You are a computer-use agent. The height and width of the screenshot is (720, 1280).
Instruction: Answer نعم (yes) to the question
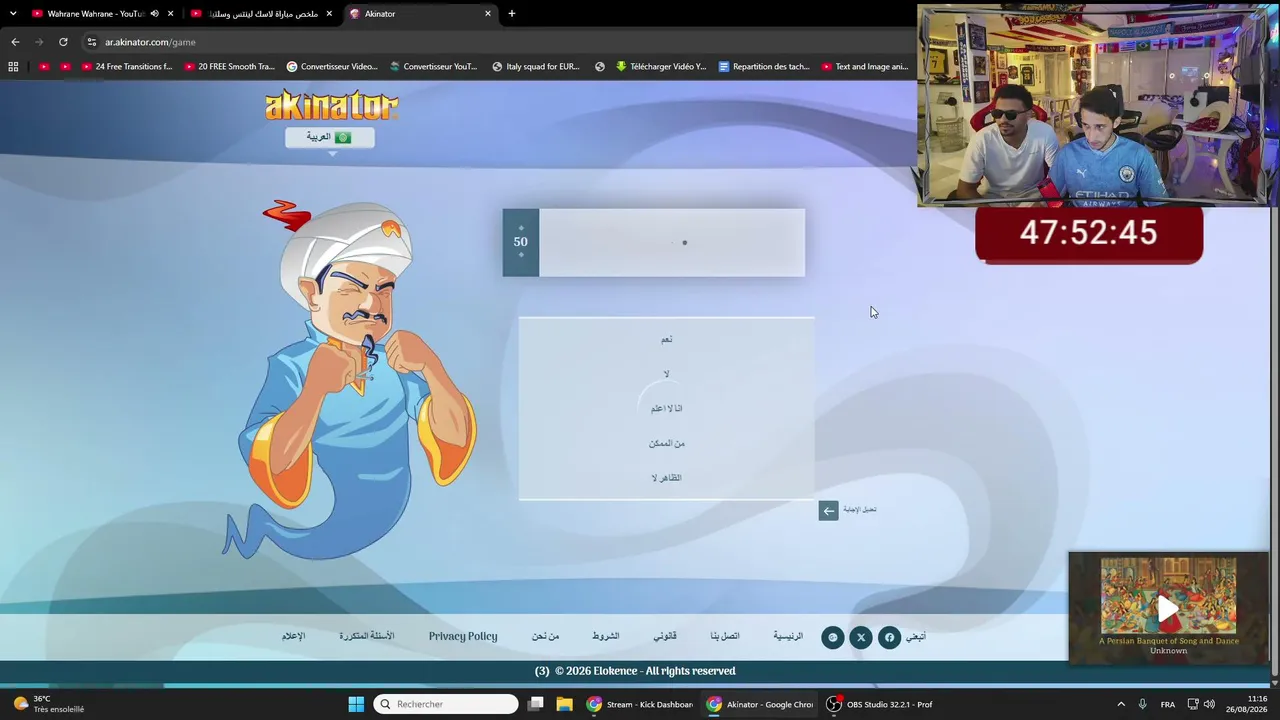point(666,339)
